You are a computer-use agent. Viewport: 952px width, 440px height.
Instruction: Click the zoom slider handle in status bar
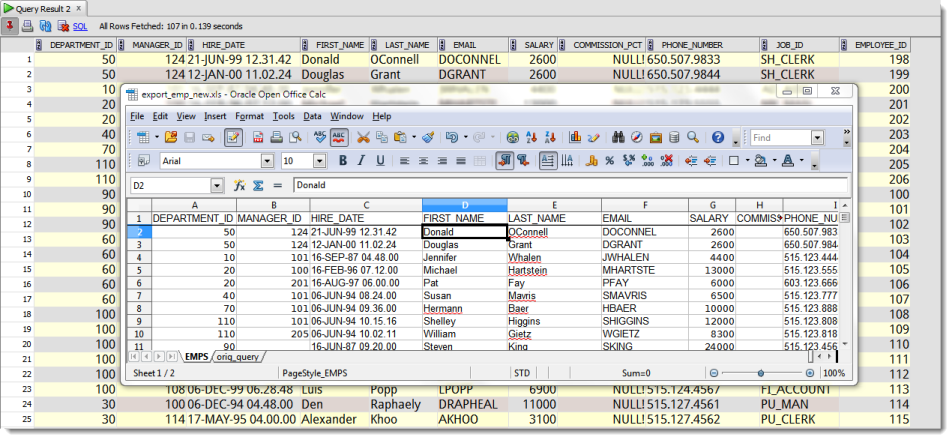[761, 373]
